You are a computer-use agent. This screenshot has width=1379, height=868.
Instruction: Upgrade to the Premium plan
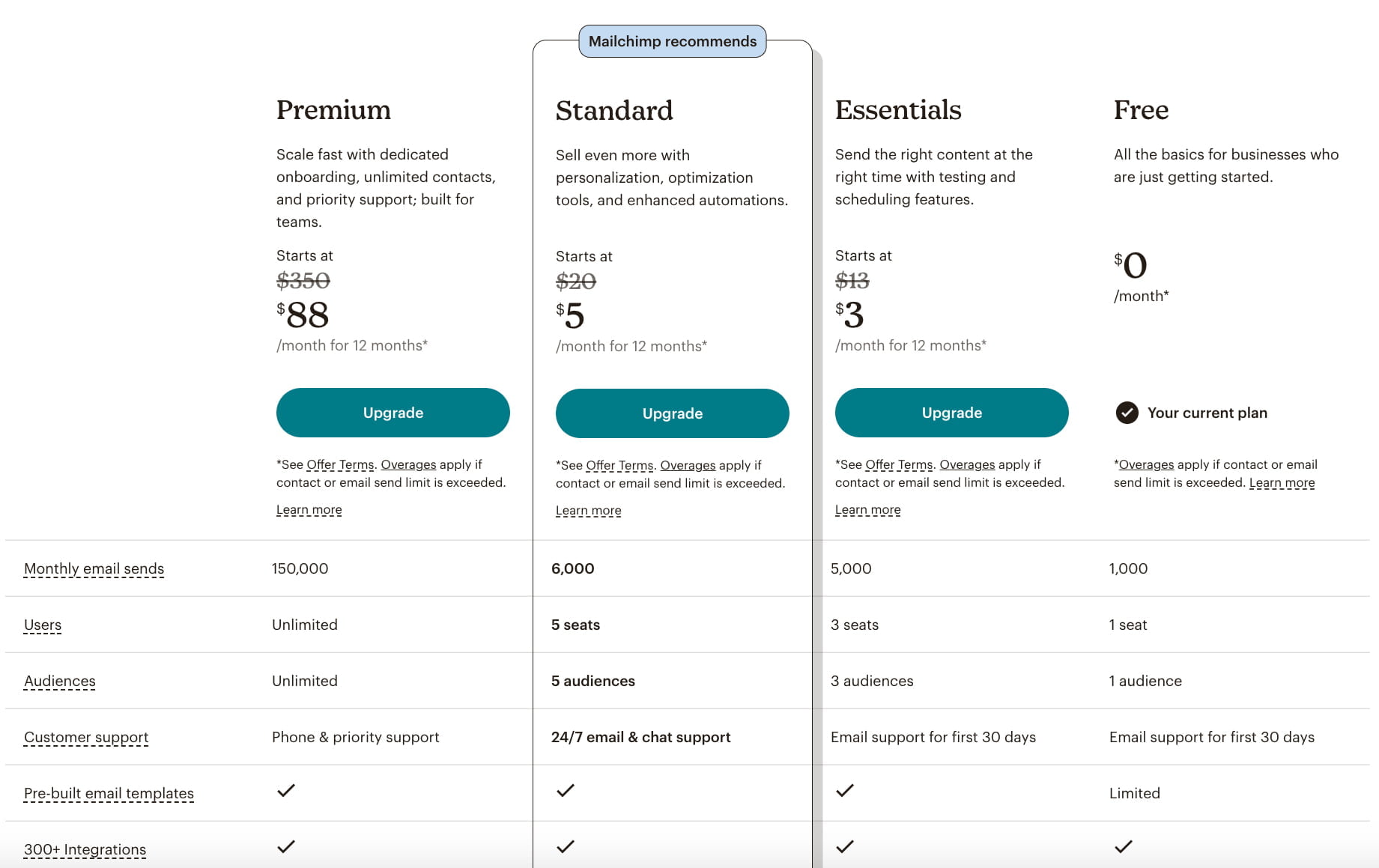(x=393, y=413)
